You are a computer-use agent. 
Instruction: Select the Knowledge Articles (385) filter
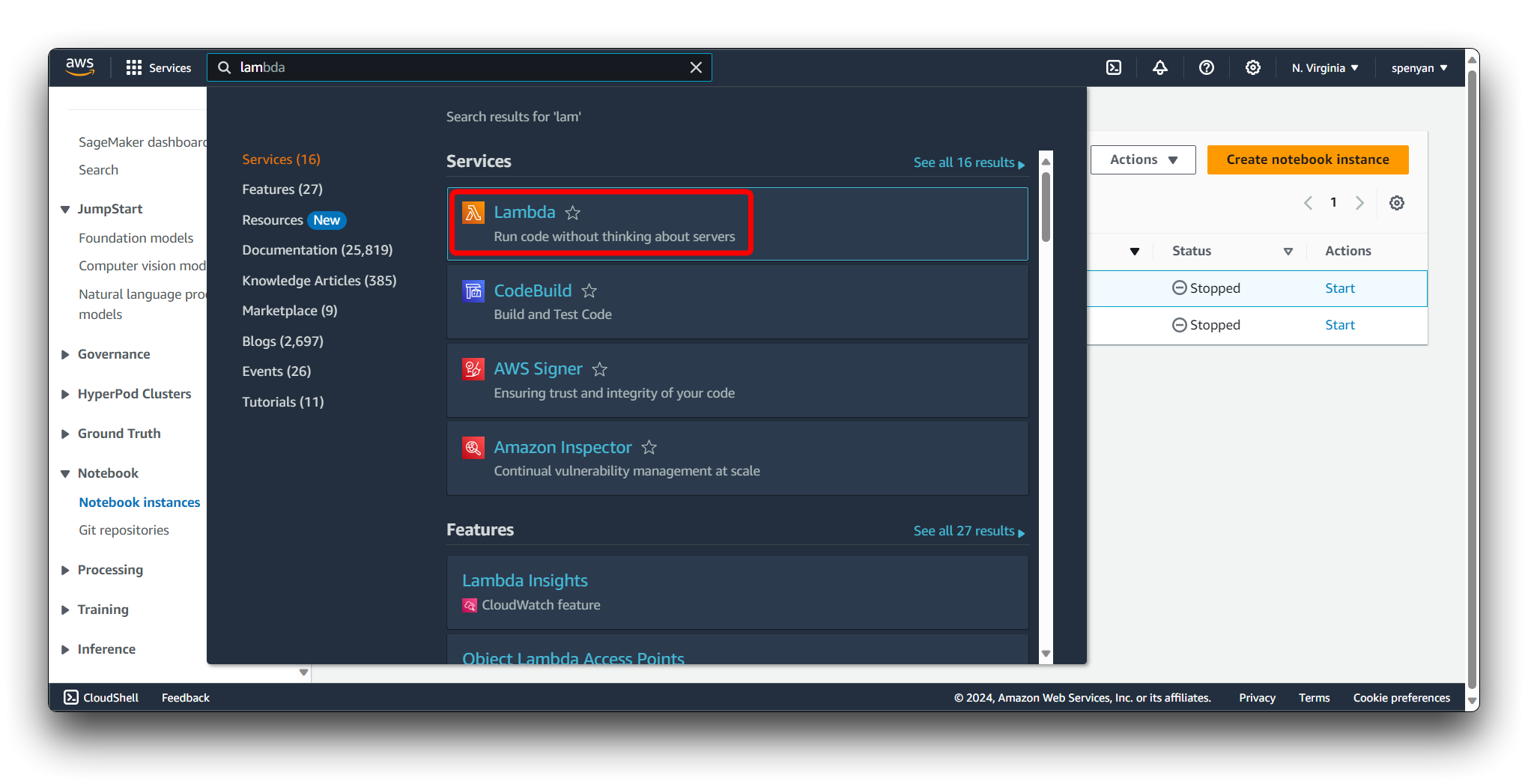click(x=319, y=281)
